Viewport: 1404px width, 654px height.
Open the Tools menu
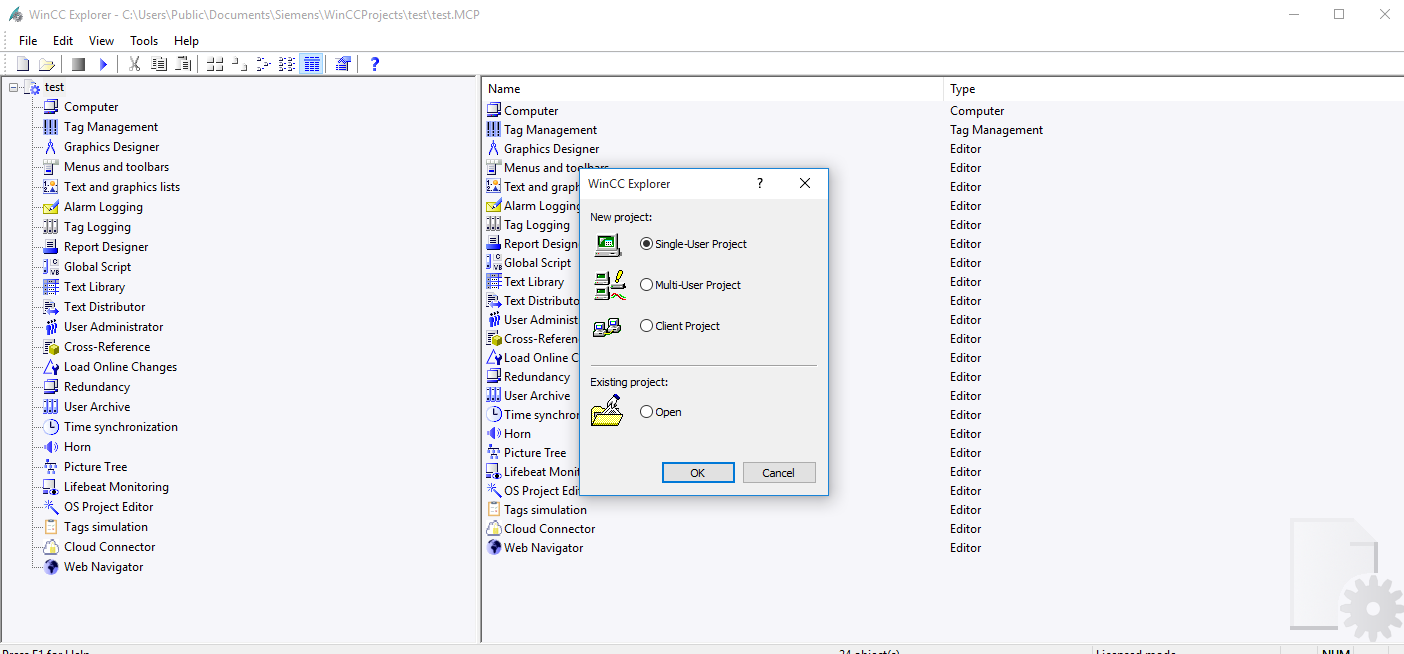pos(144,41)
